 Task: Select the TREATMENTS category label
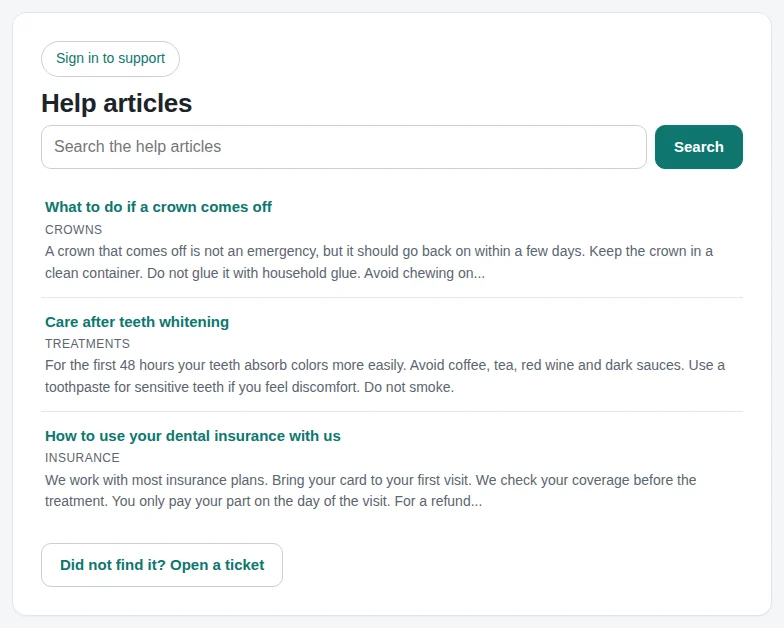click(x=88, y=344)
